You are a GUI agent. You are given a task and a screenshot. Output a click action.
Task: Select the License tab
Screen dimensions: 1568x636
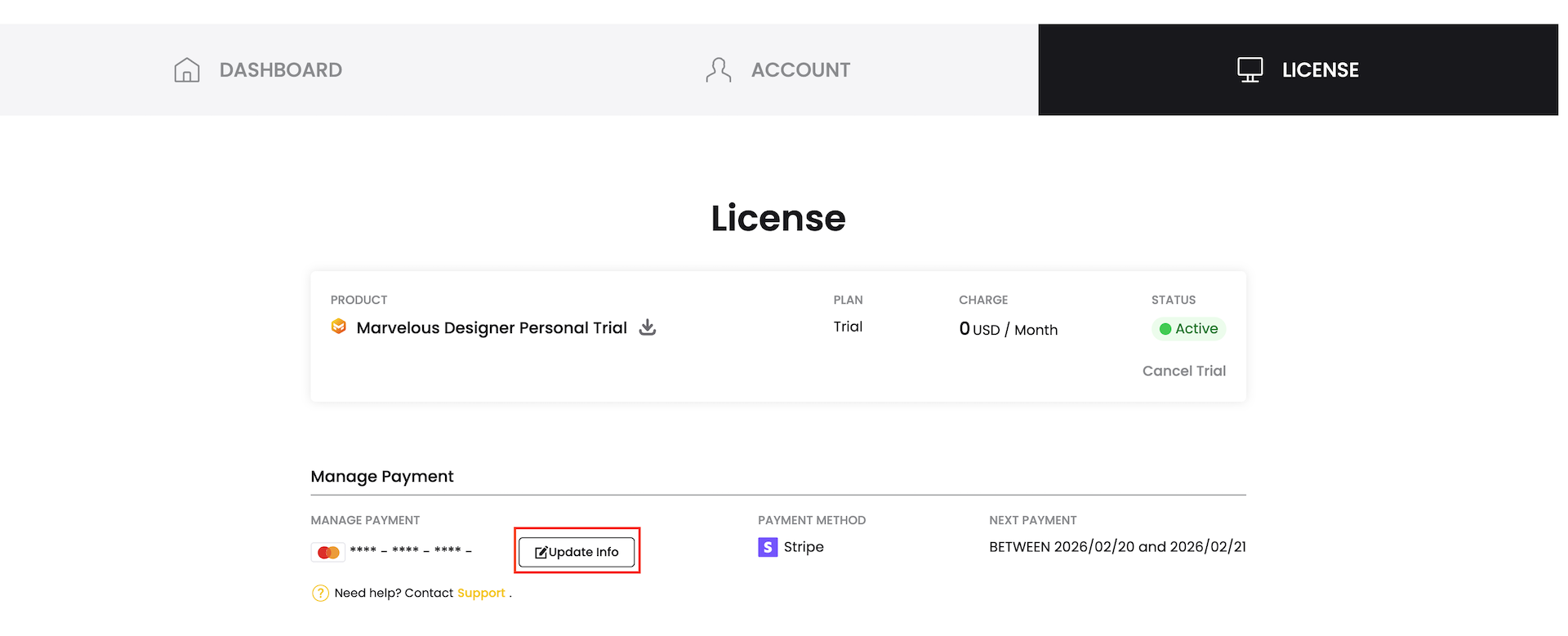[1298, 70]
